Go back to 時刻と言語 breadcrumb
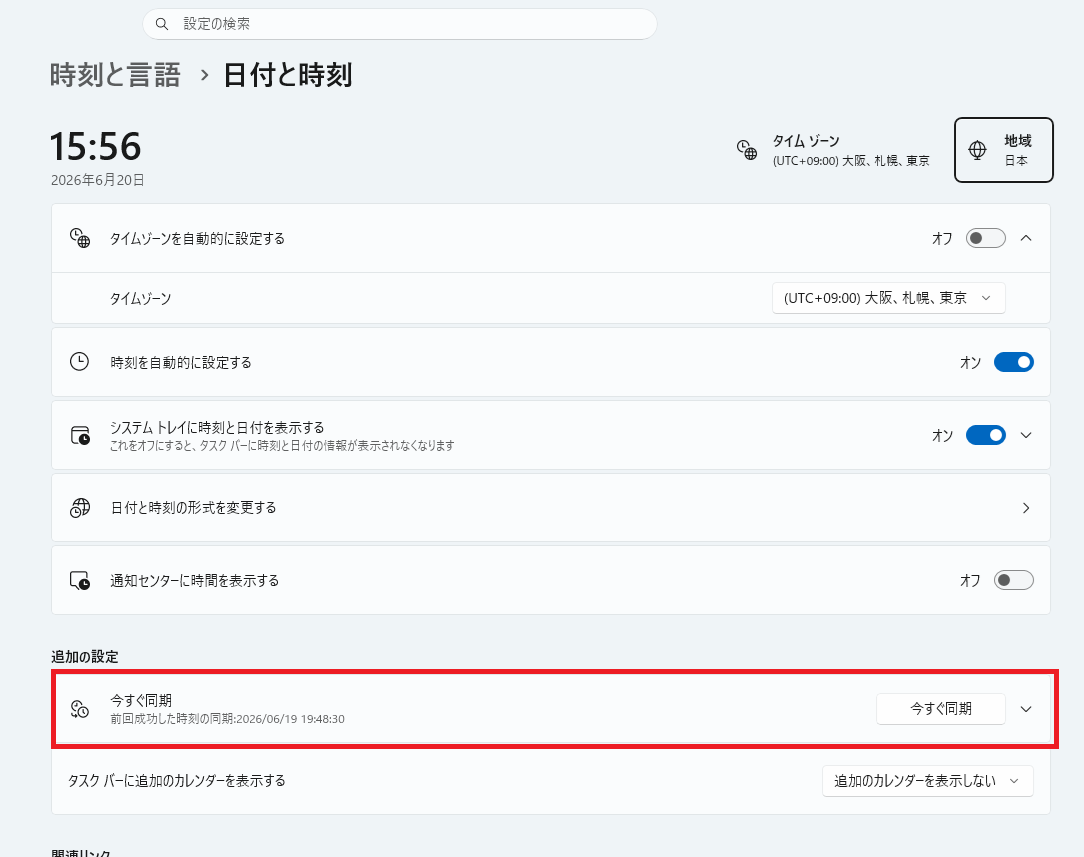1084x857 pixels. [x=115, y=75]
